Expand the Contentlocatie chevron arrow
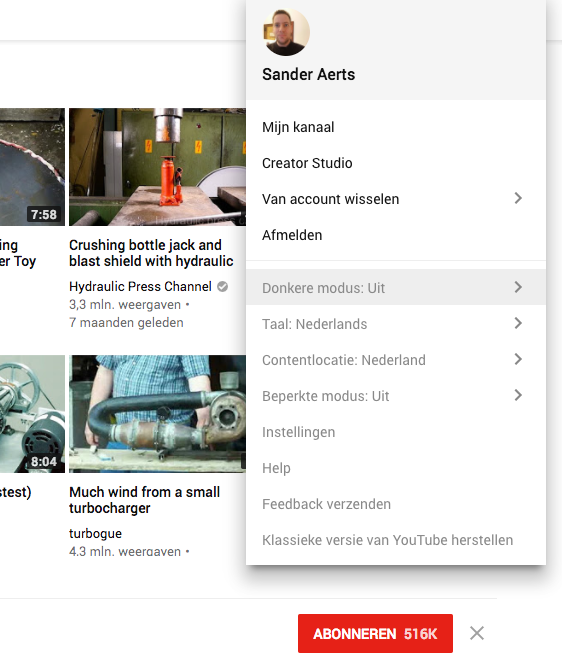562x667 pixels. (518, 359)
